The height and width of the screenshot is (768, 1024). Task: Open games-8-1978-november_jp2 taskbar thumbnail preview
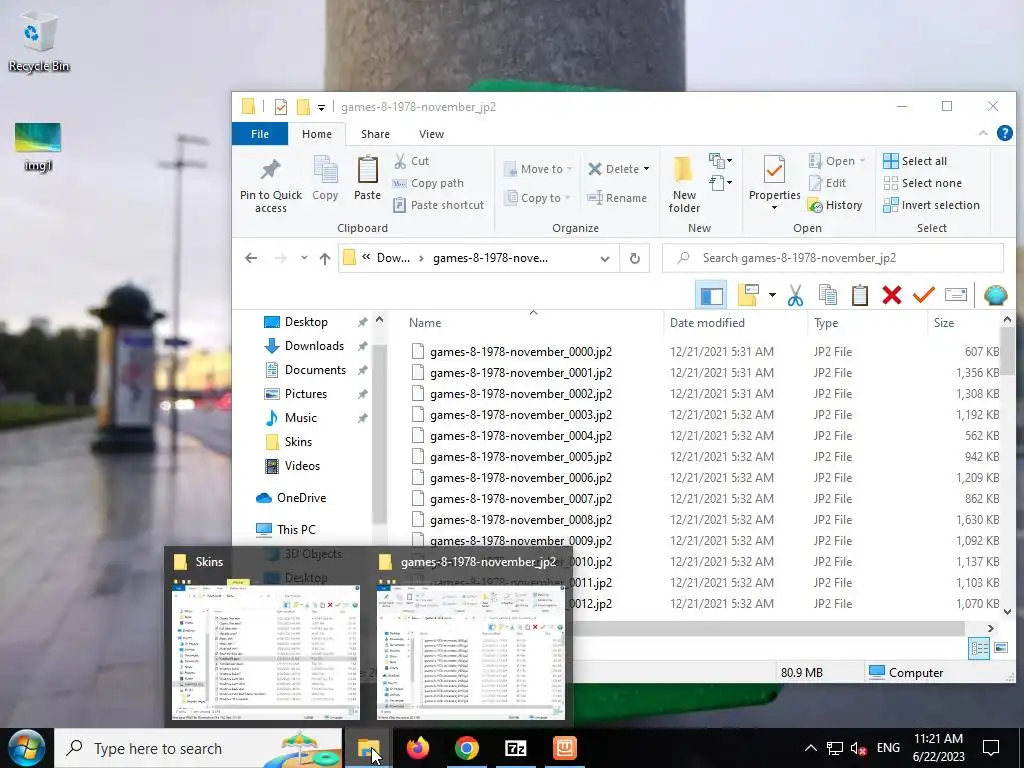pos(471,651)
